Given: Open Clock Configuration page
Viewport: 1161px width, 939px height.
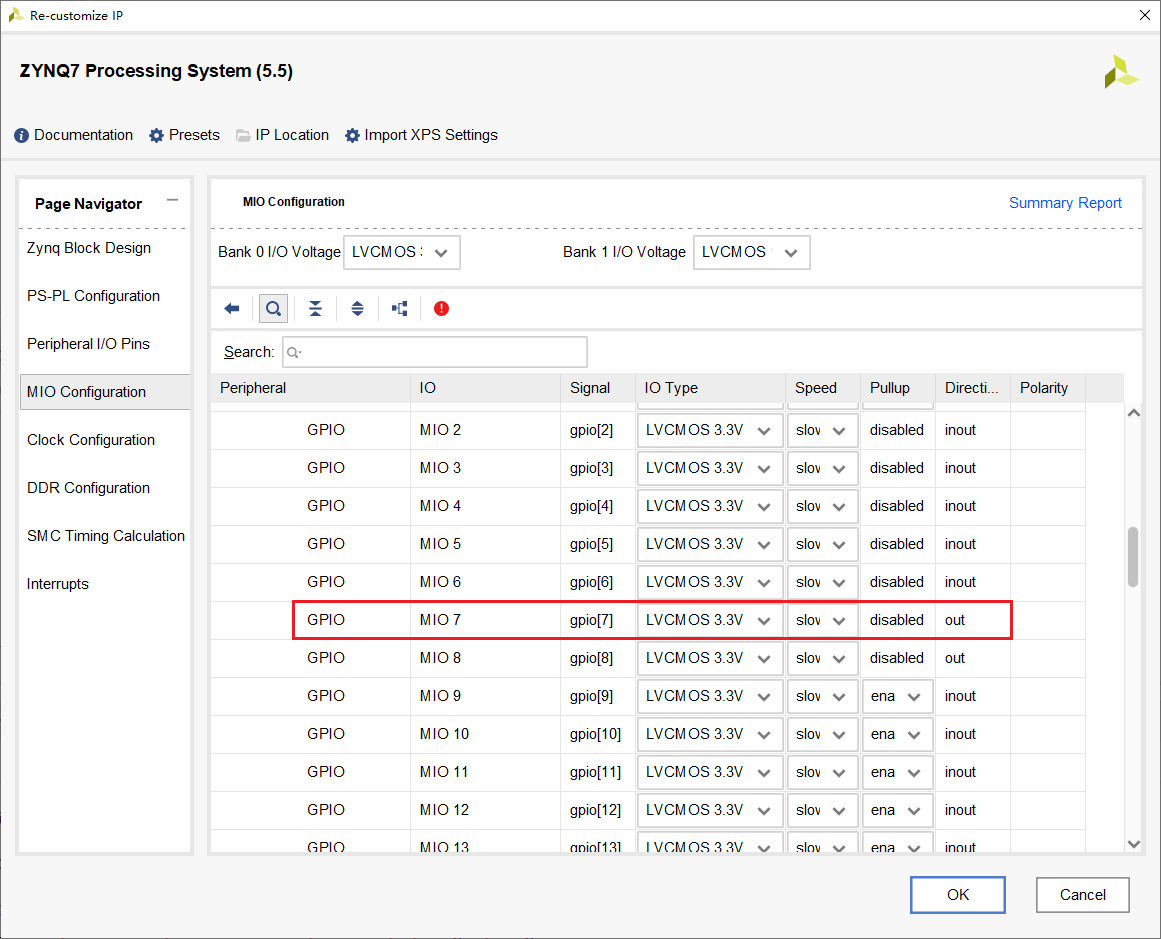Looking at the screenshot, I should pos(91,440).
